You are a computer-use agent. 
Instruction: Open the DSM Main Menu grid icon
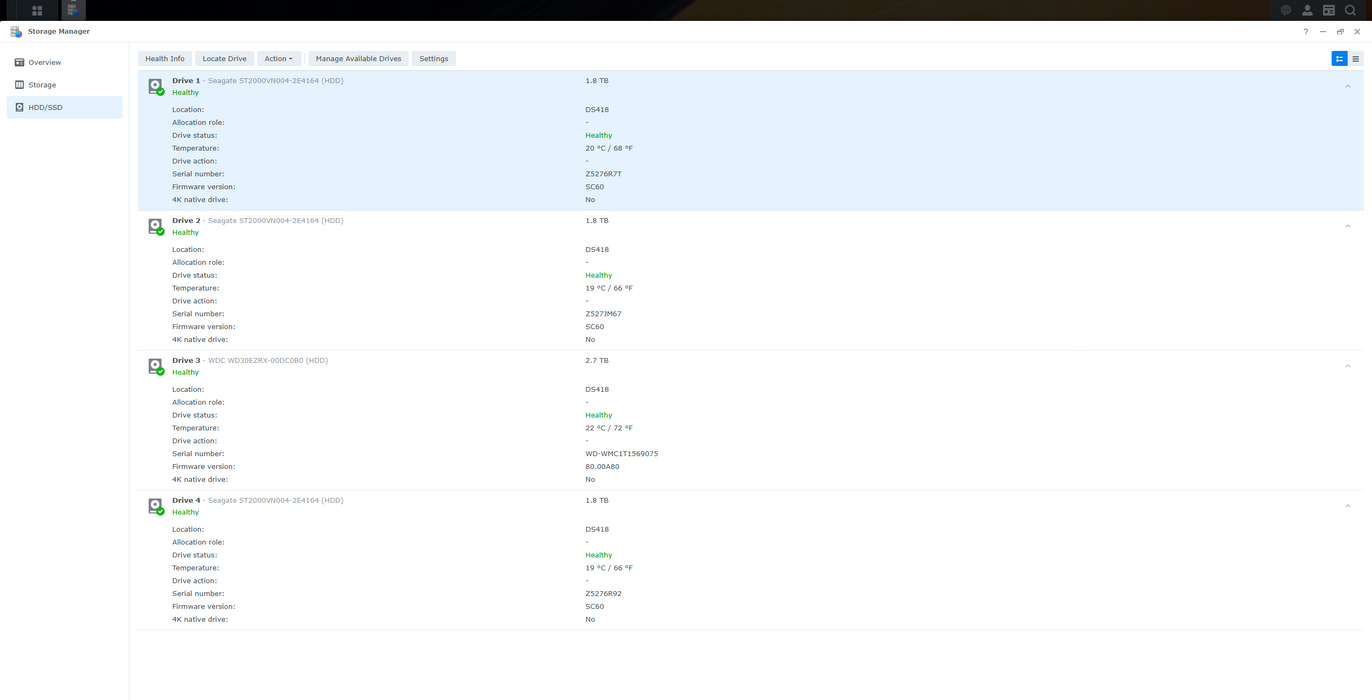(37, 10)
